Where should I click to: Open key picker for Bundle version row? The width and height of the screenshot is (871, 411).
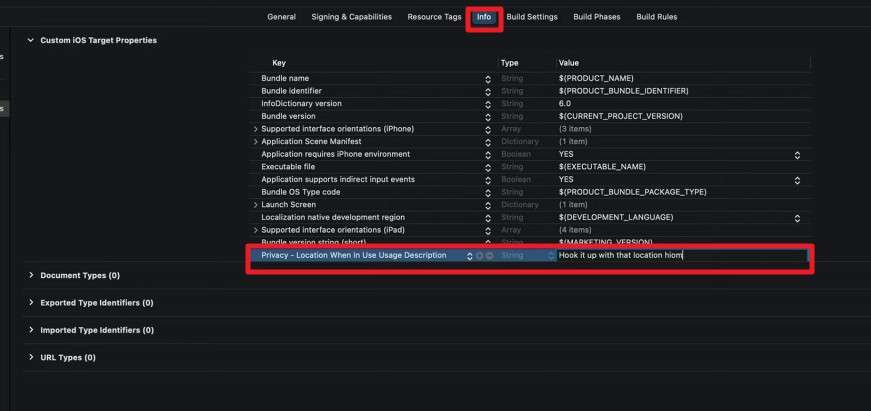(488, 117)
